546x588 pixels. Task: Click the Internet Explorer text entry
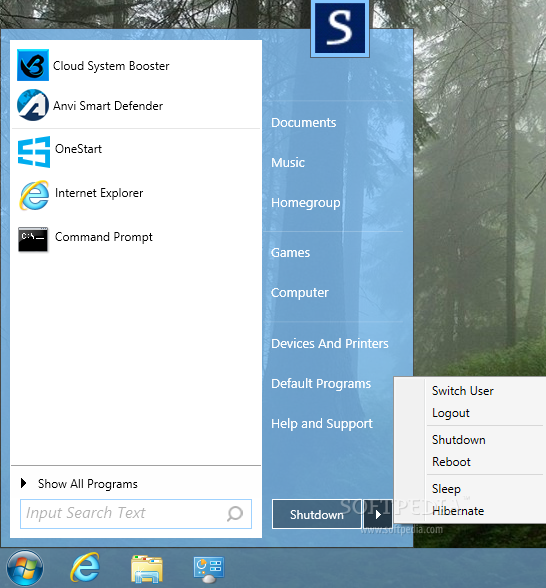pyautogui.click(x=99, y=193)
